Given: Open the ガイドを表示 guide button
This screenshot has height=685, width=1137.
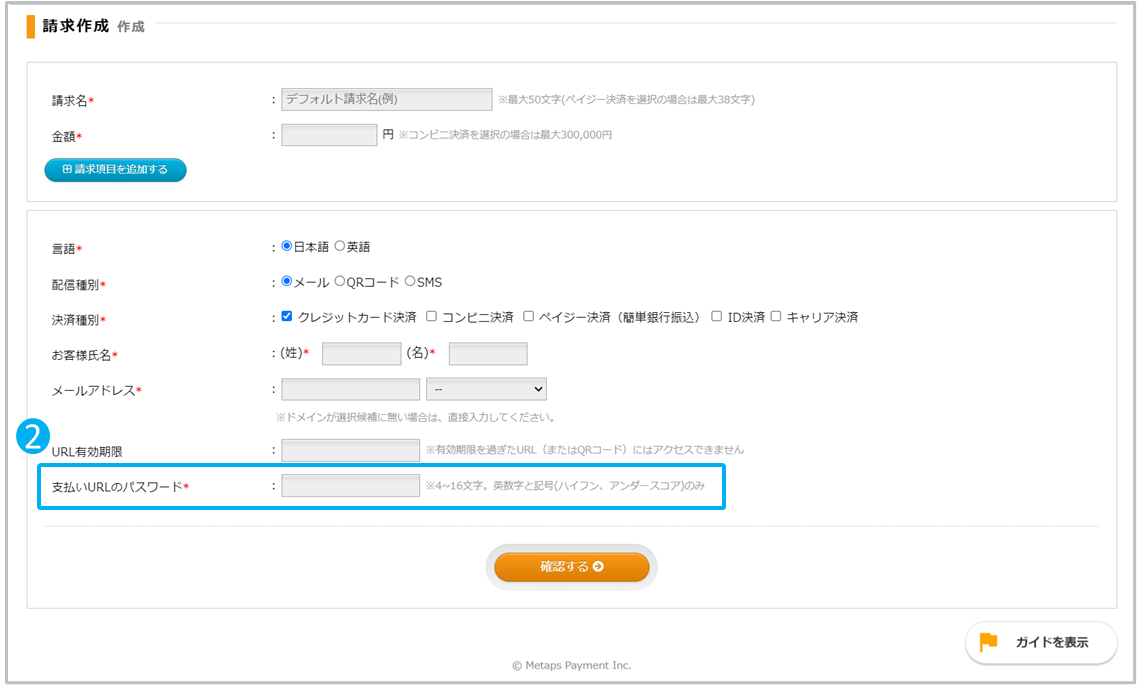Looking at the screenshot, I should point(1040,642).
